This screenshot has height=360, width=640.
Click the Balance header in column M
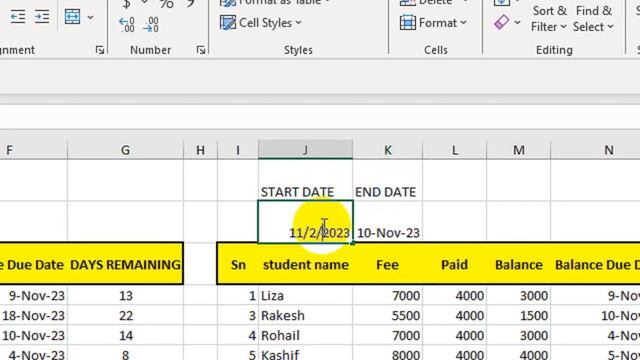pyautogui.click(x=518, y=264)
